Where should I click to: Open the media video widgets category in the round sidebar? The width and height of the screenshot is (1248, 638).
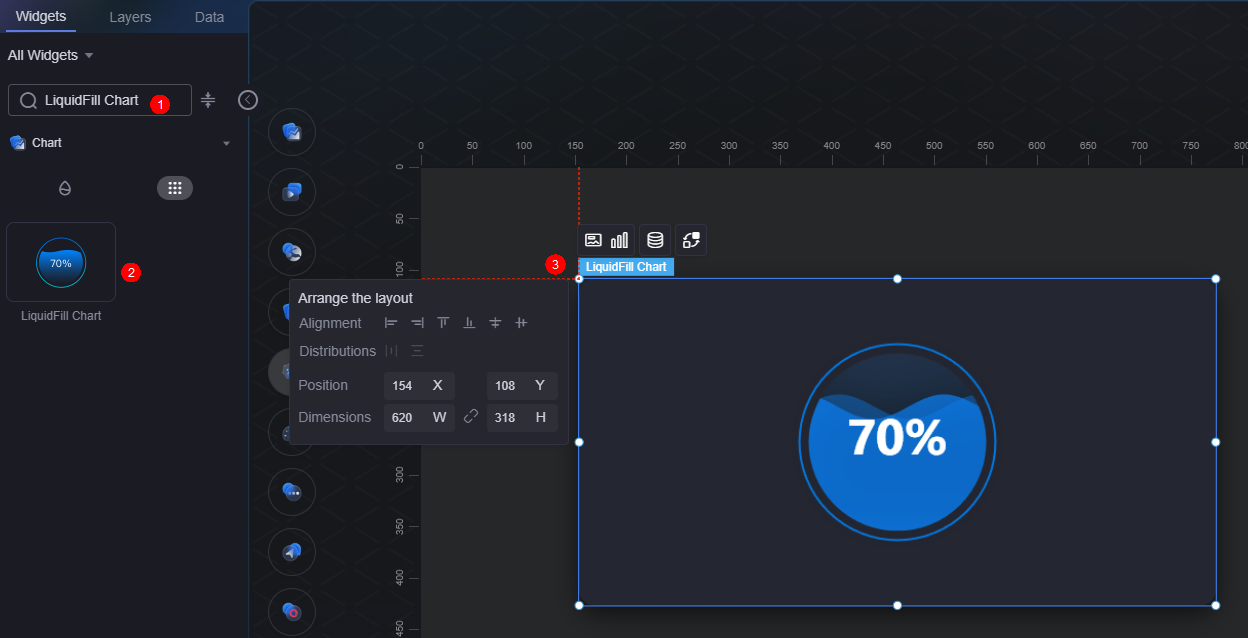(292, 192)
